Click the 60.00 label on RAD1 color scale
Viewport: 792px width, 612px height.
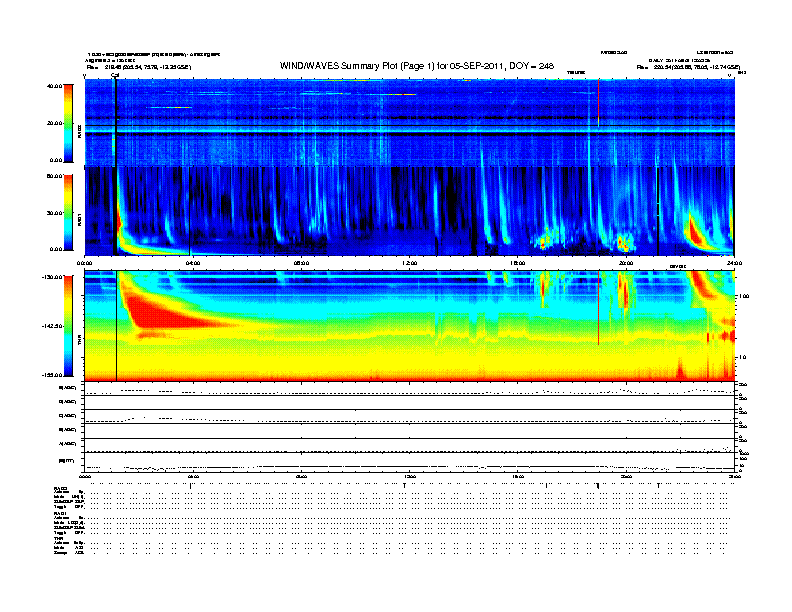pyautogui.click(x=54, y=176)
